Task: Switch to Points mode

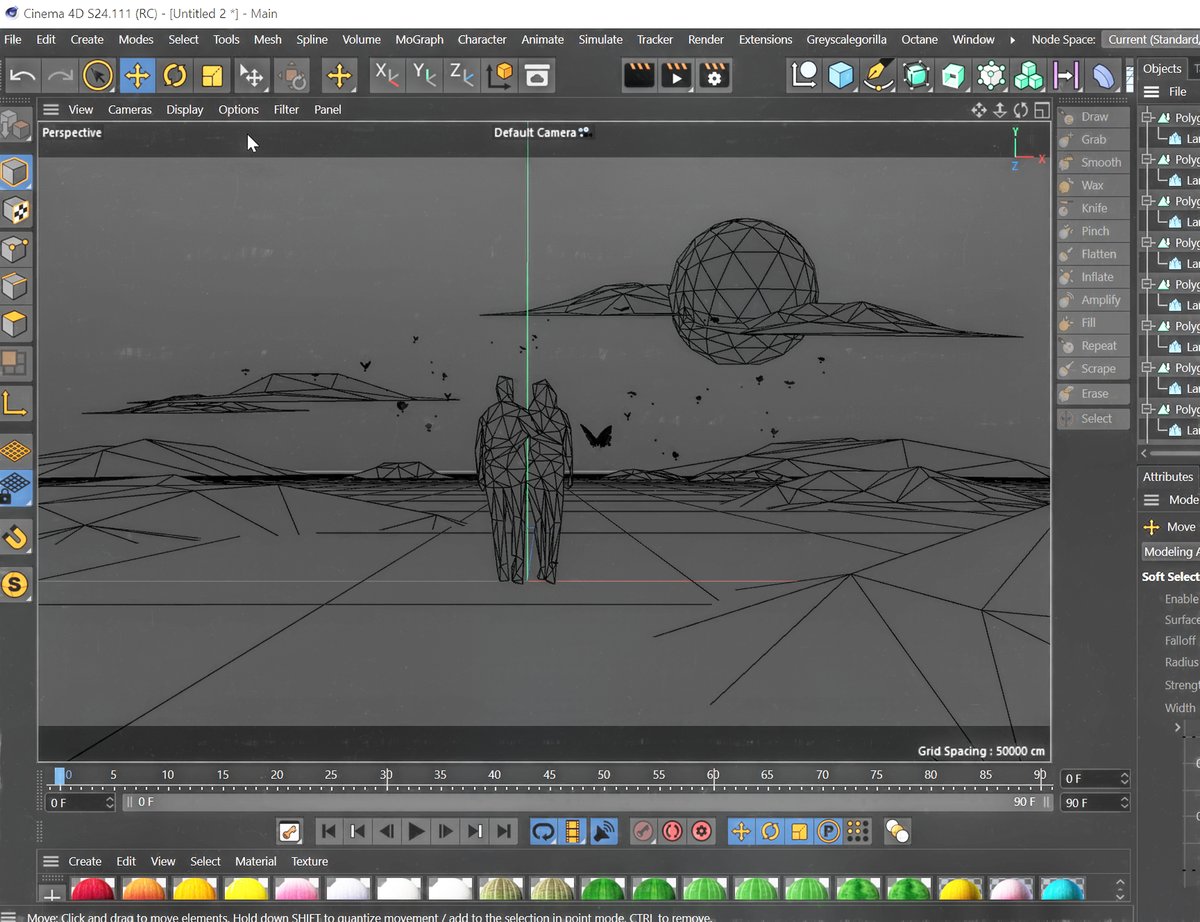Action: [15, 249]
